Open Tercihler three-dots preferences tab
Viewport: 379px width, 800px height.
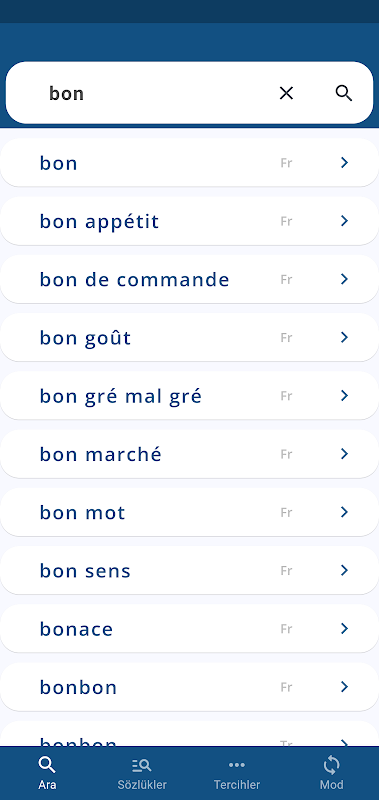coord(237,773)
